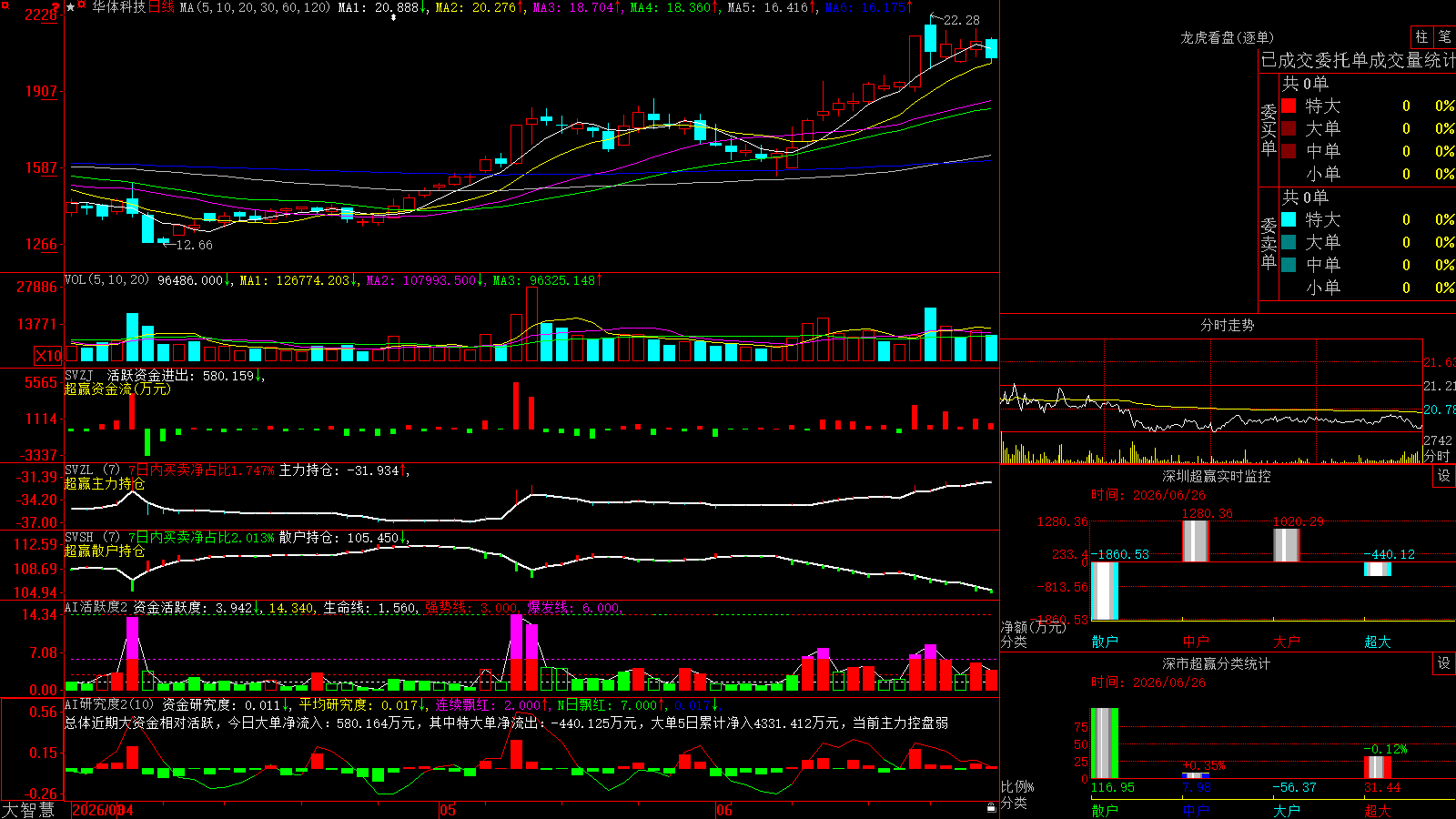This screenshot has height=819, width=1456.
Task: Click the 22.28 high price label
Action: click(962, 20)
